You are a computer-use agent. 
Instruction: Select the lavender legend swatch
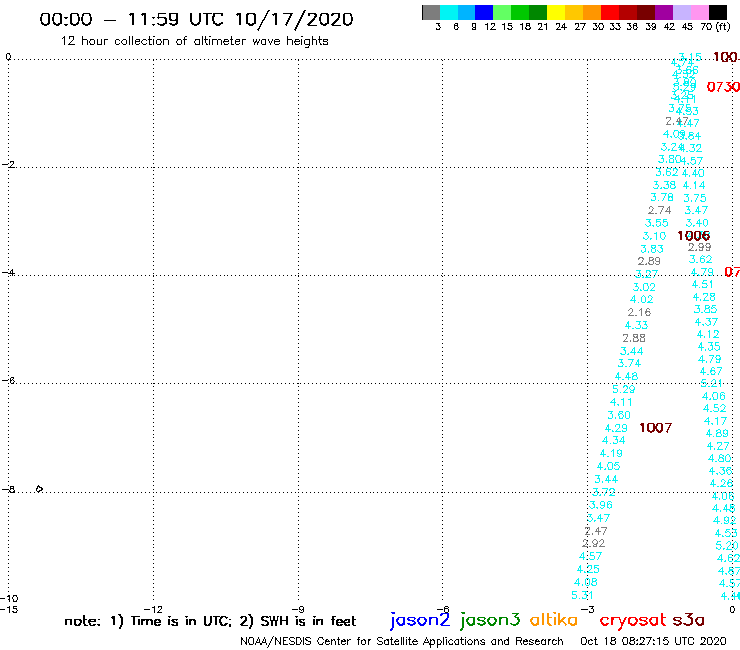(x=681, y=12)
